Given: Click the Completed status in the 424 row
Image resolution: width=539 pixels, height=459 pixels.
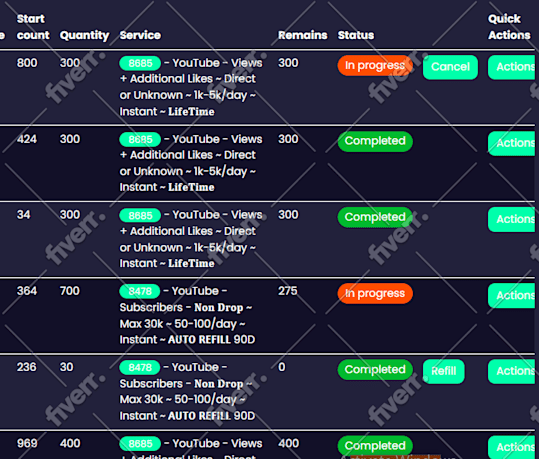Looking at the screenshot, I should pos(375,141).
